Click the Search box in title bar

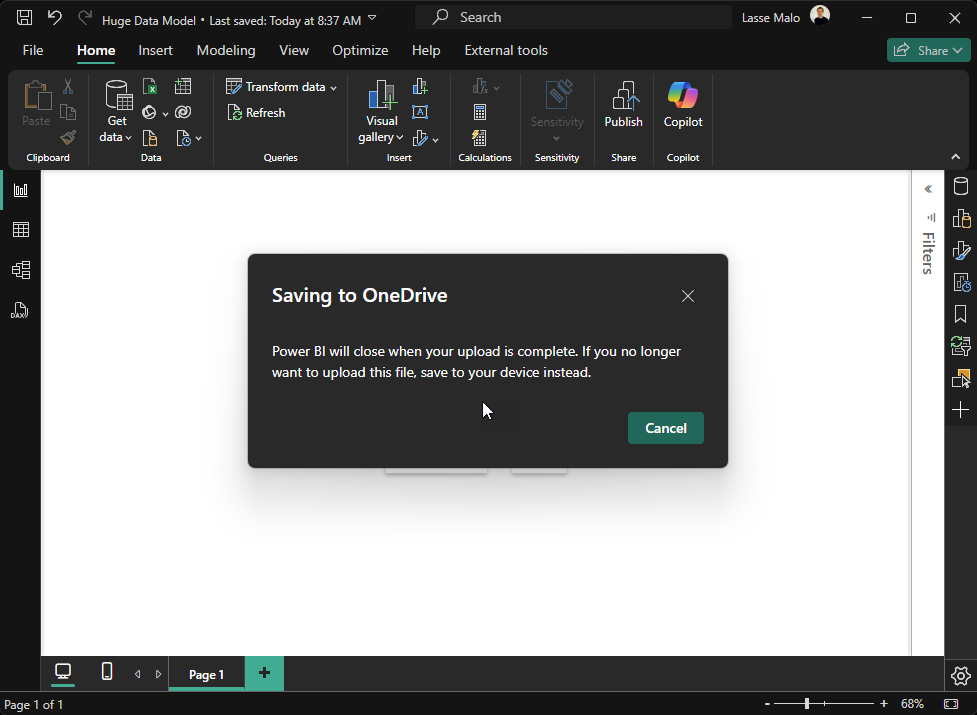pyautogui.click(x=573, y=17)
